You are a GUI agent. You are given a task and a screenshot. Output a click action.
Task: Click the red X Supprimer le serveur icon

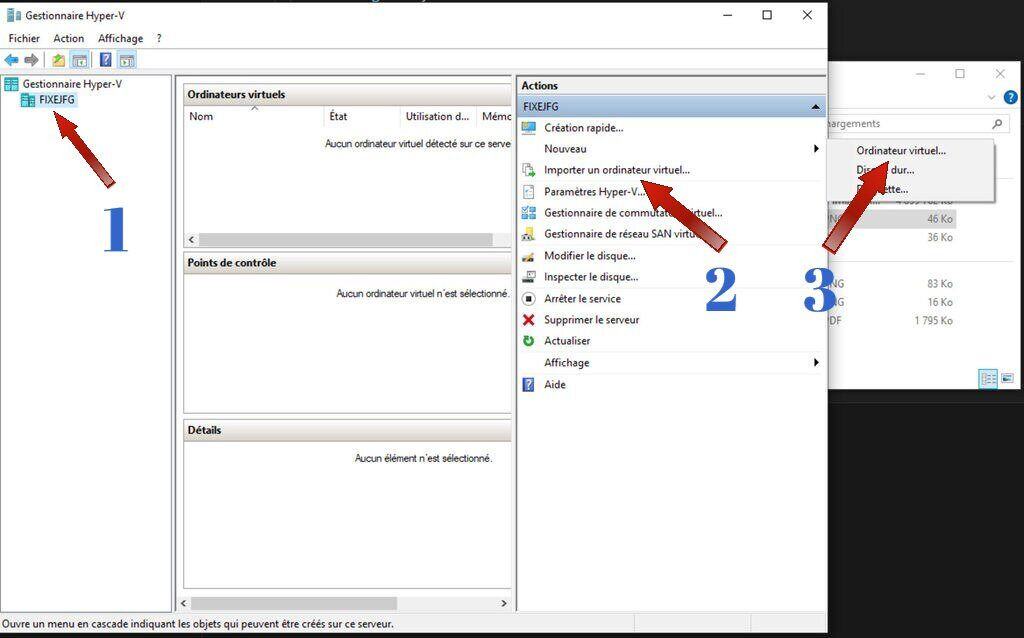click(x=529, y=319)
